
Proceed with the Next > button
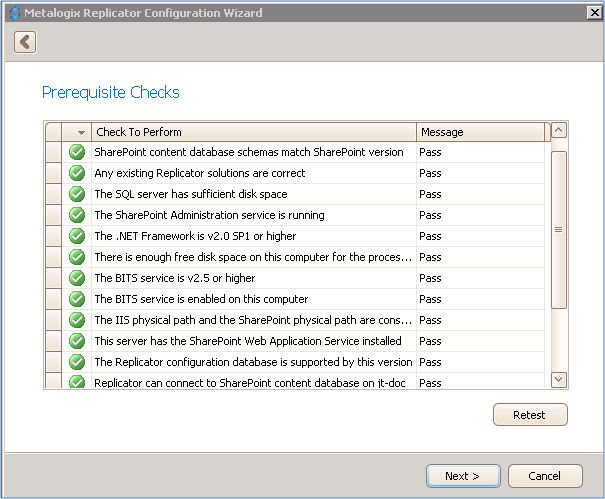(x=463, y=476)
